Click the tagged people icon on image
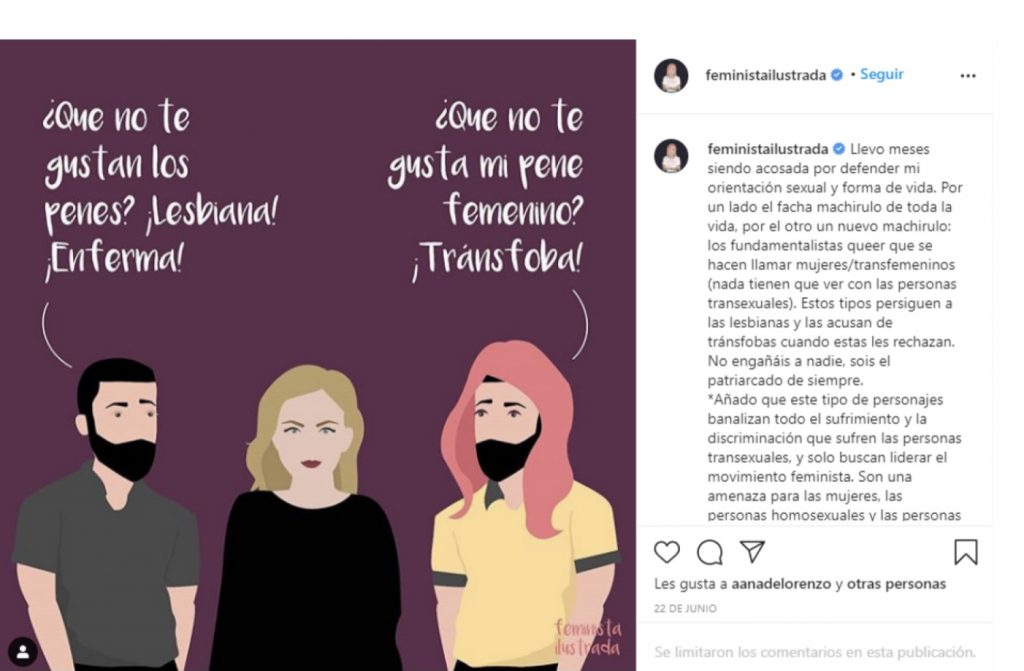 (23, 654)
